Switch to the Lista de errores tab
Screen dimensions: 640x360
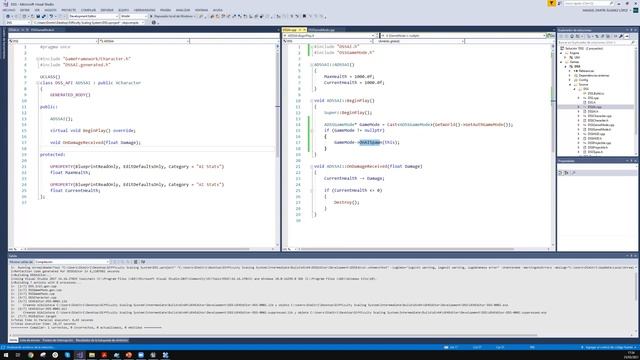click(x=30, y=340)
